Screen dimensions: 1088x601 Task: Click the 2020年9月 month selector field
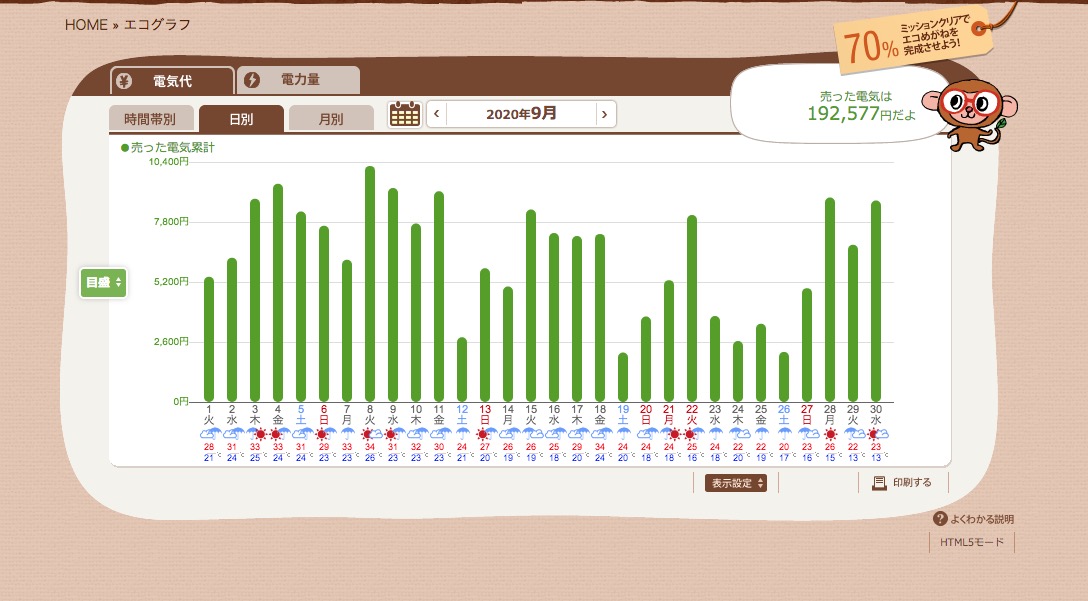(521, 114)
